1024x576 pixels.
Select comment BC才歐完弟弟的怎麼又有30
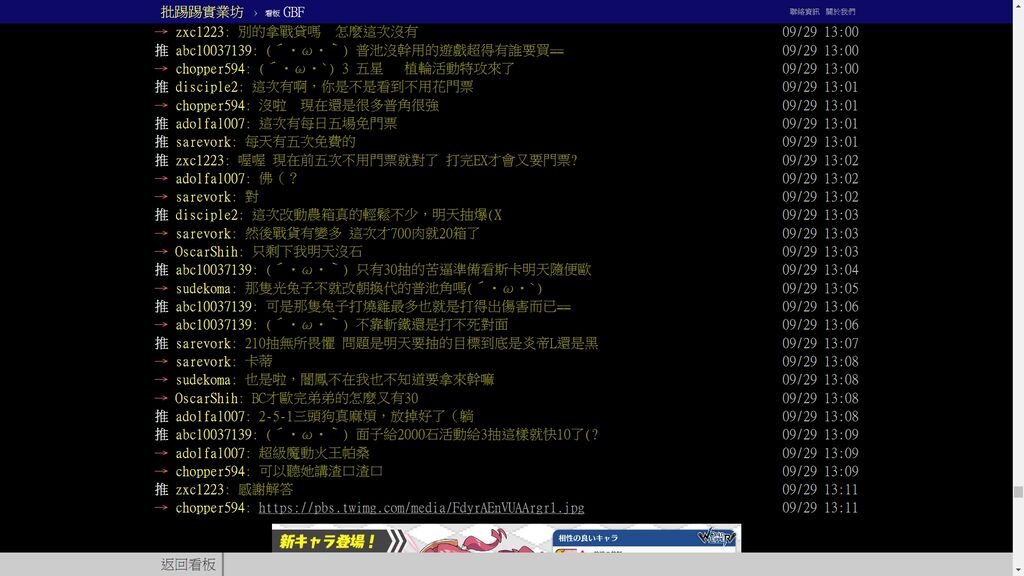[335, 398]
